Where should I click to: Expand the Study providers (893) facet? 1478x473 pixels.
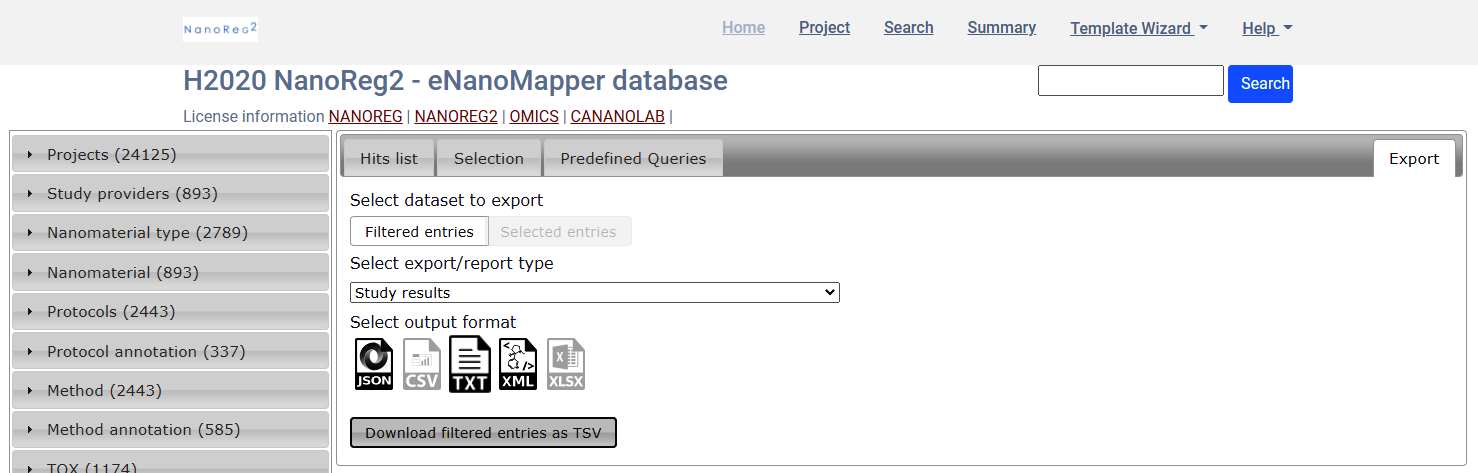(x=170, y=194)
